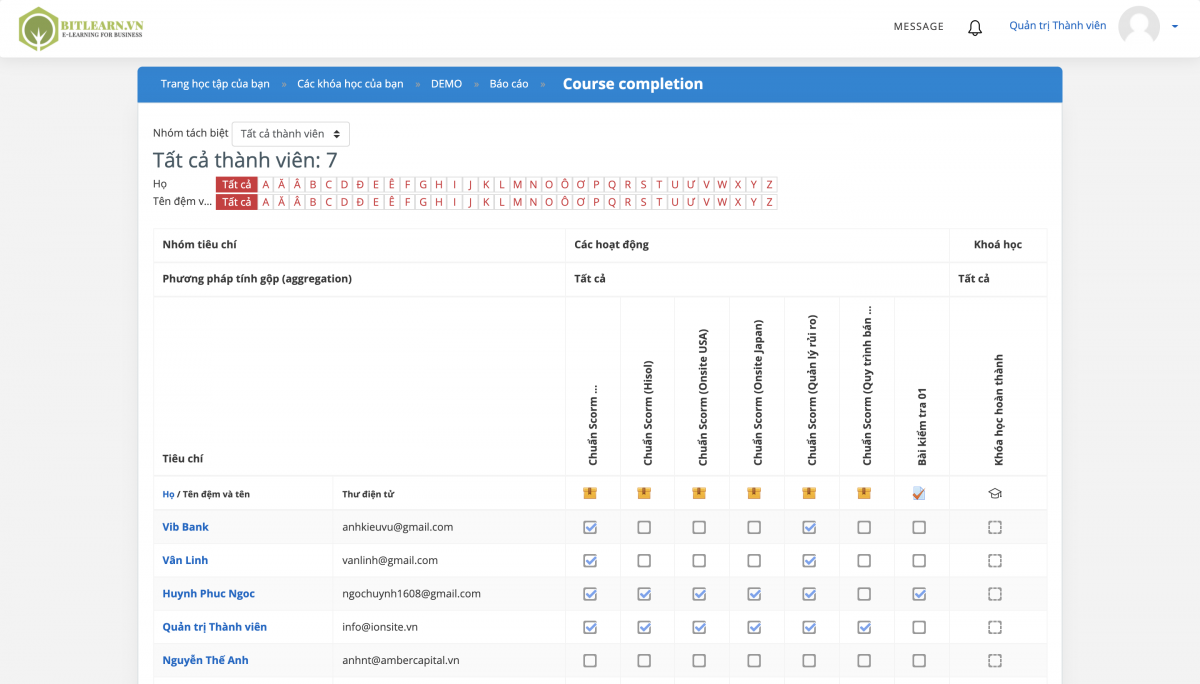Select Tất cả in the Họ filter row
Screen dimensions: 1200x684
[x=237, y=184]
